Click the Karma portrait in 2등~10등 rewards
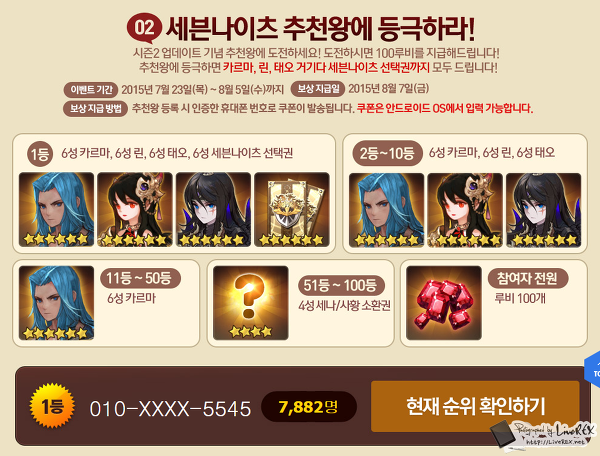The width and height of the screenshot is (600, 456). pyautogui.click(x=386, y=210)
